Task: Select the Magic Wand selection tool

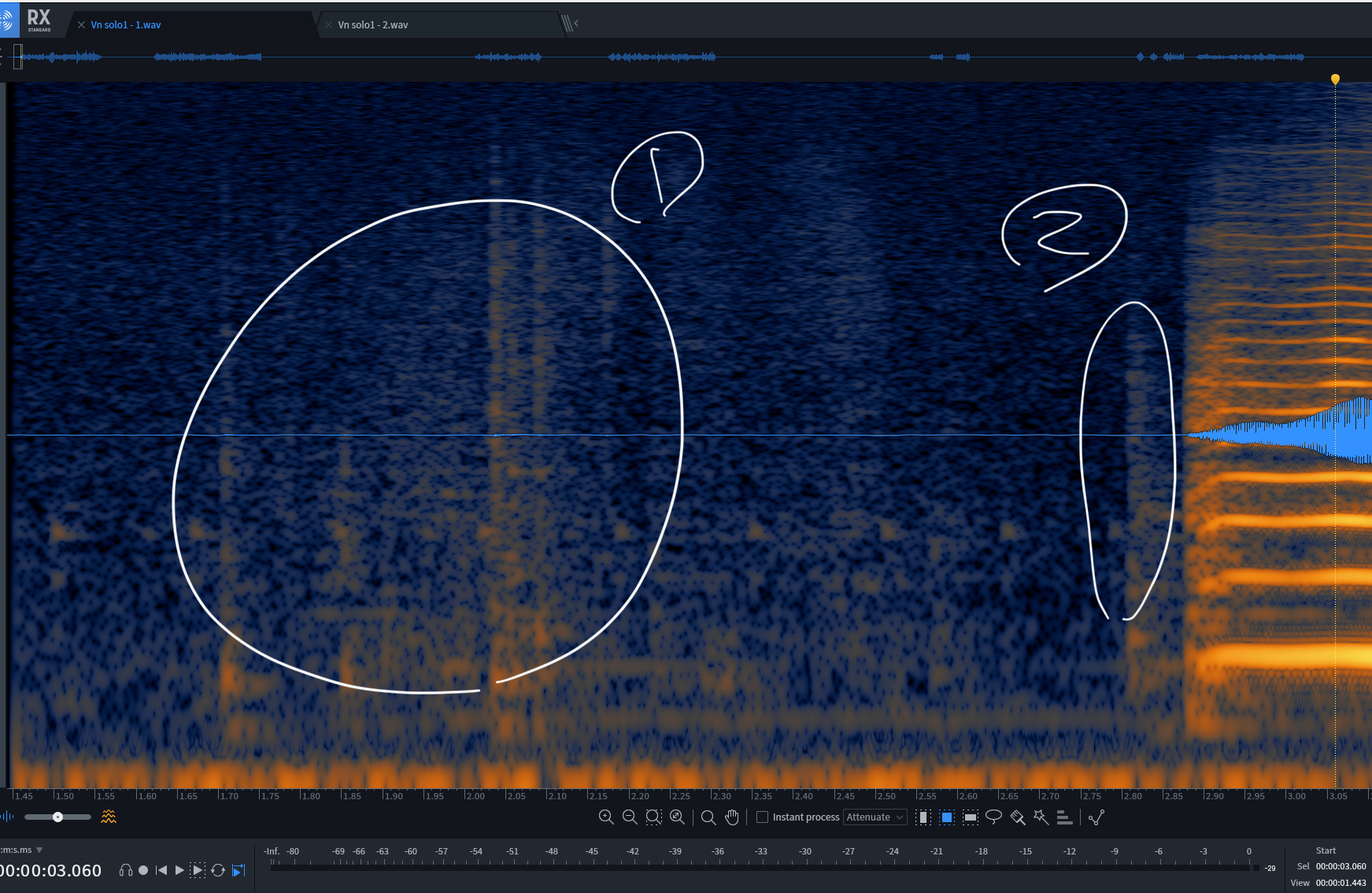Action: (x=1041, y=817)
